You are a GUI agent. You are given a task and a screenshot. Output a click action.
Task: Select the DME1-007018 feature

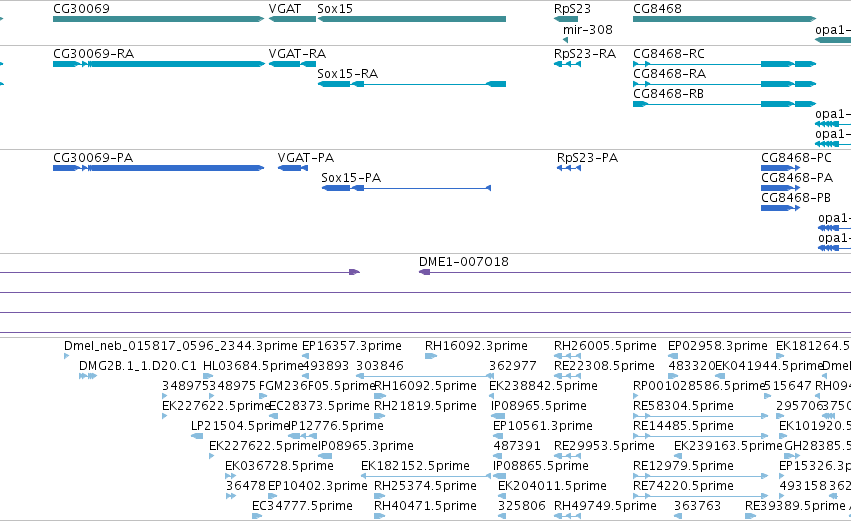(635, 272)
